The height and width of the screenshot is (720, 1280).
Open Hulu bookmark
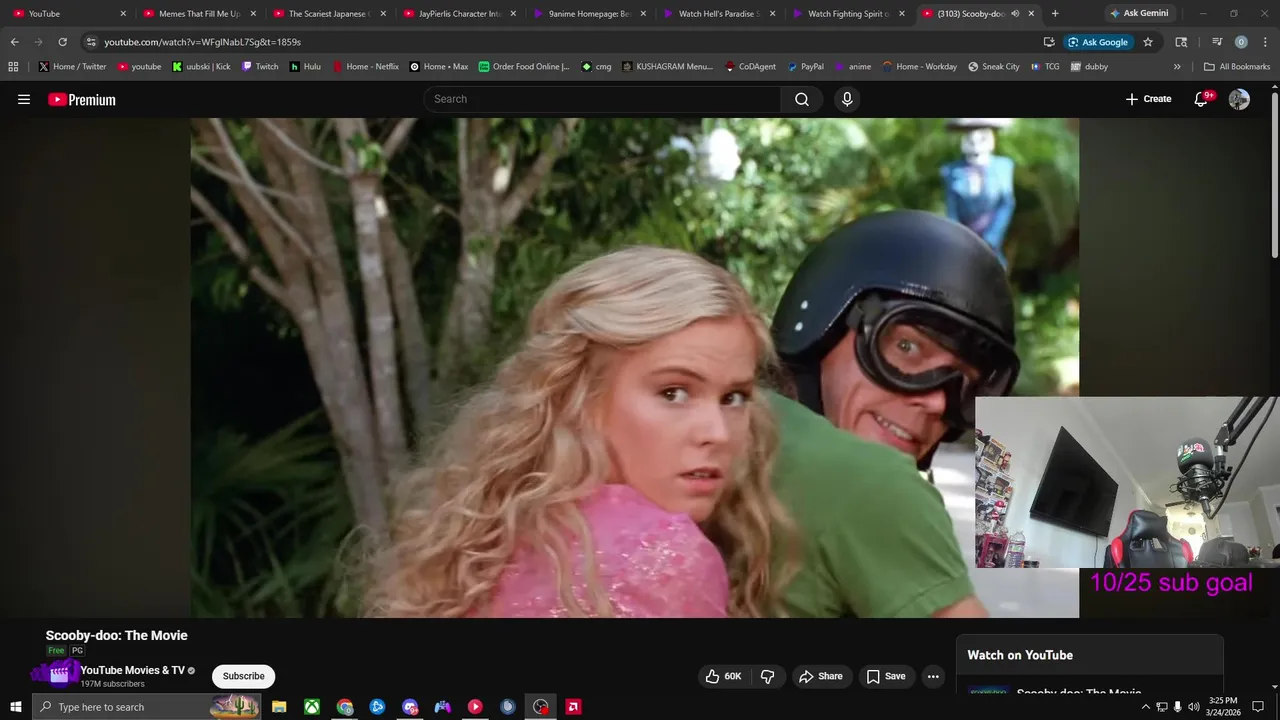305,67
